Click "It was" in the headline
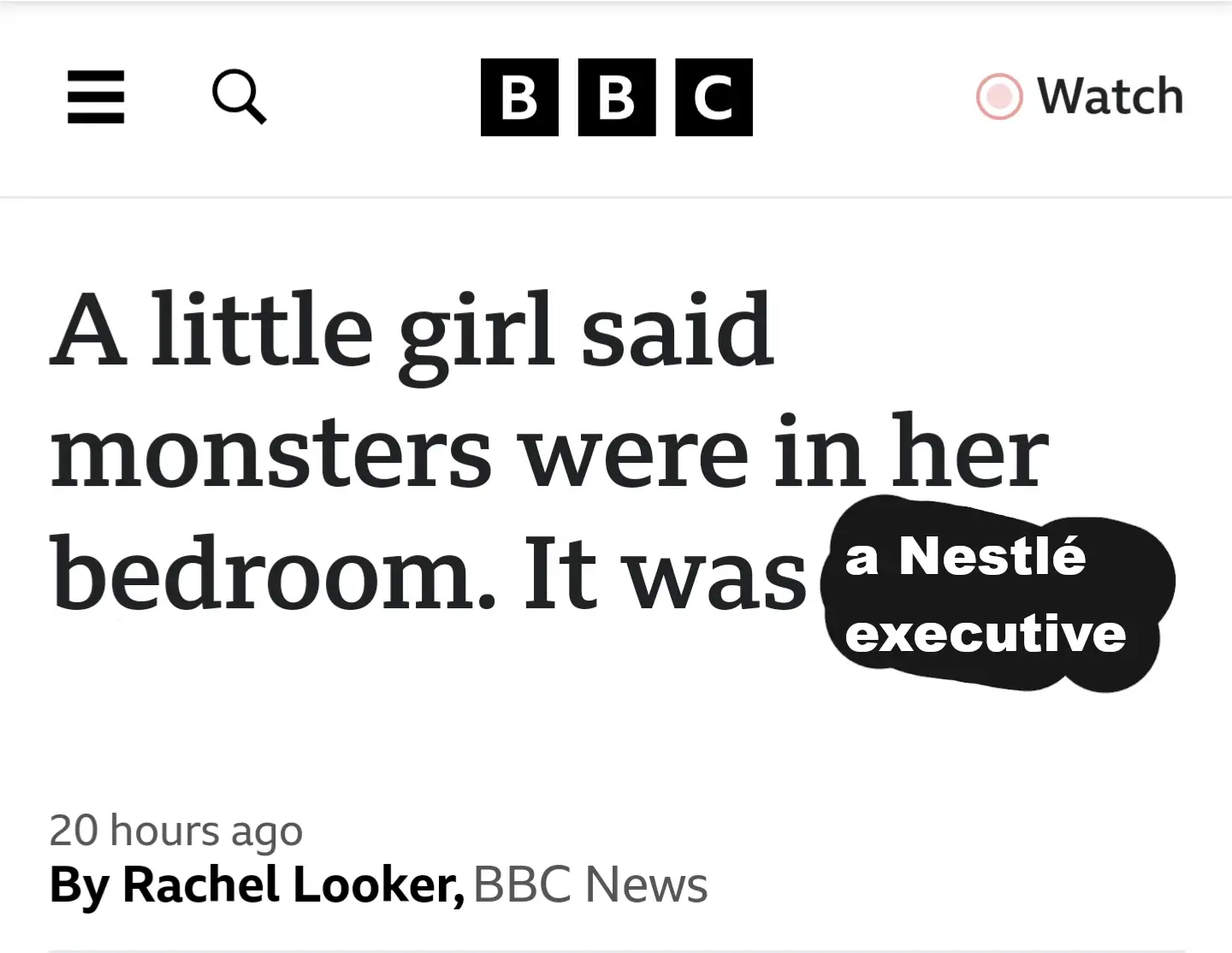Image resolution: width=1232 pixels, height=953 pixels. click(665, 573)
